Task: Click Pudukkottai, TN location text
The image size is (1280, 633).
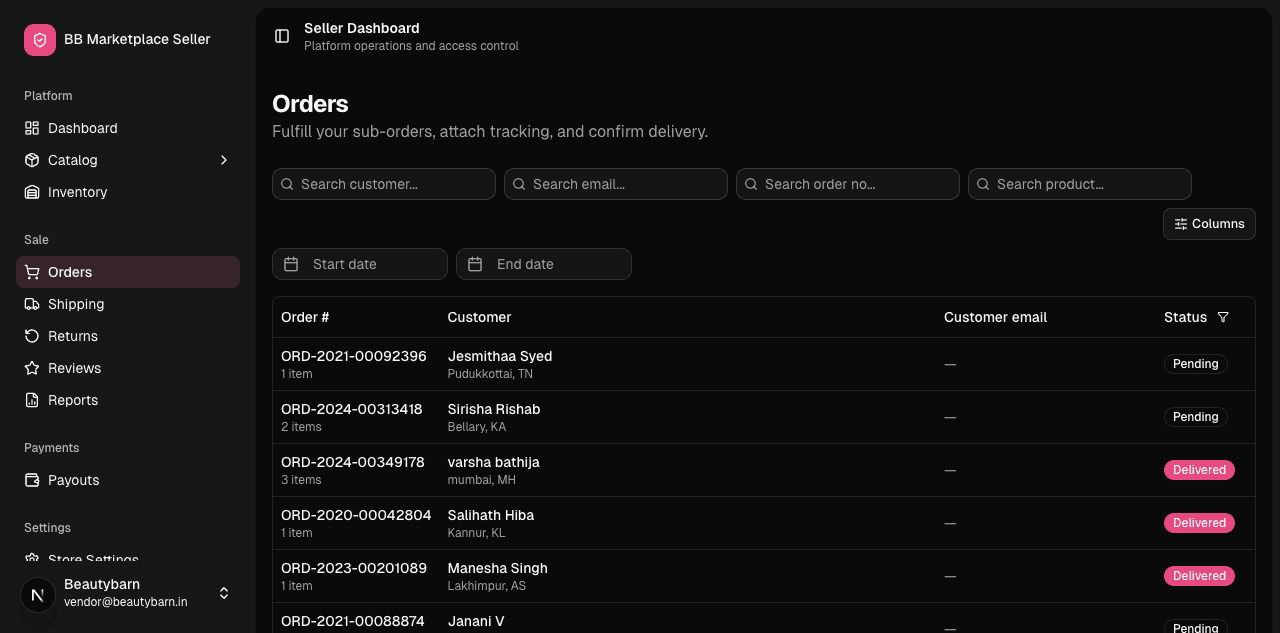Action: point(490,374)
